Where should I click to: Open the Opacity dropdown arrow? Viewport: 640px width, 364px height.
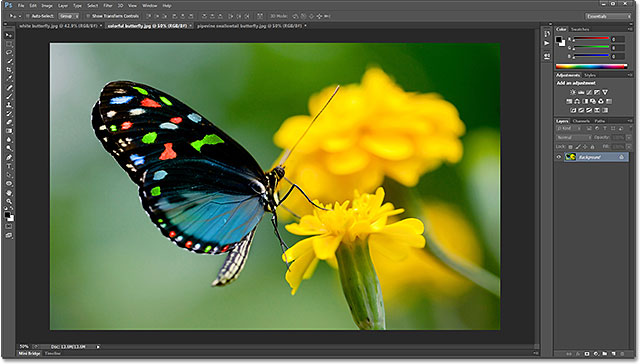click(x=629, y=138)
